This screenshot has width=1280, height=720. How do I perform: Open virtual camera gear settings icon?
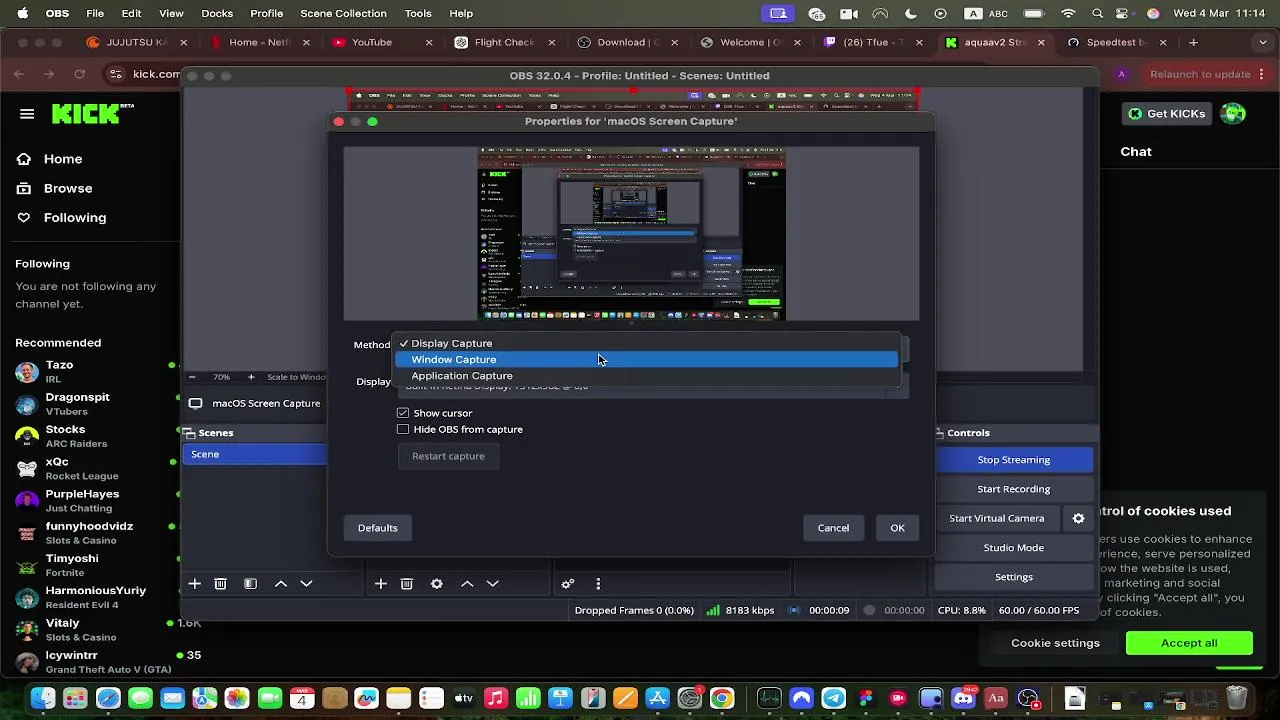tap(1078, 518)
